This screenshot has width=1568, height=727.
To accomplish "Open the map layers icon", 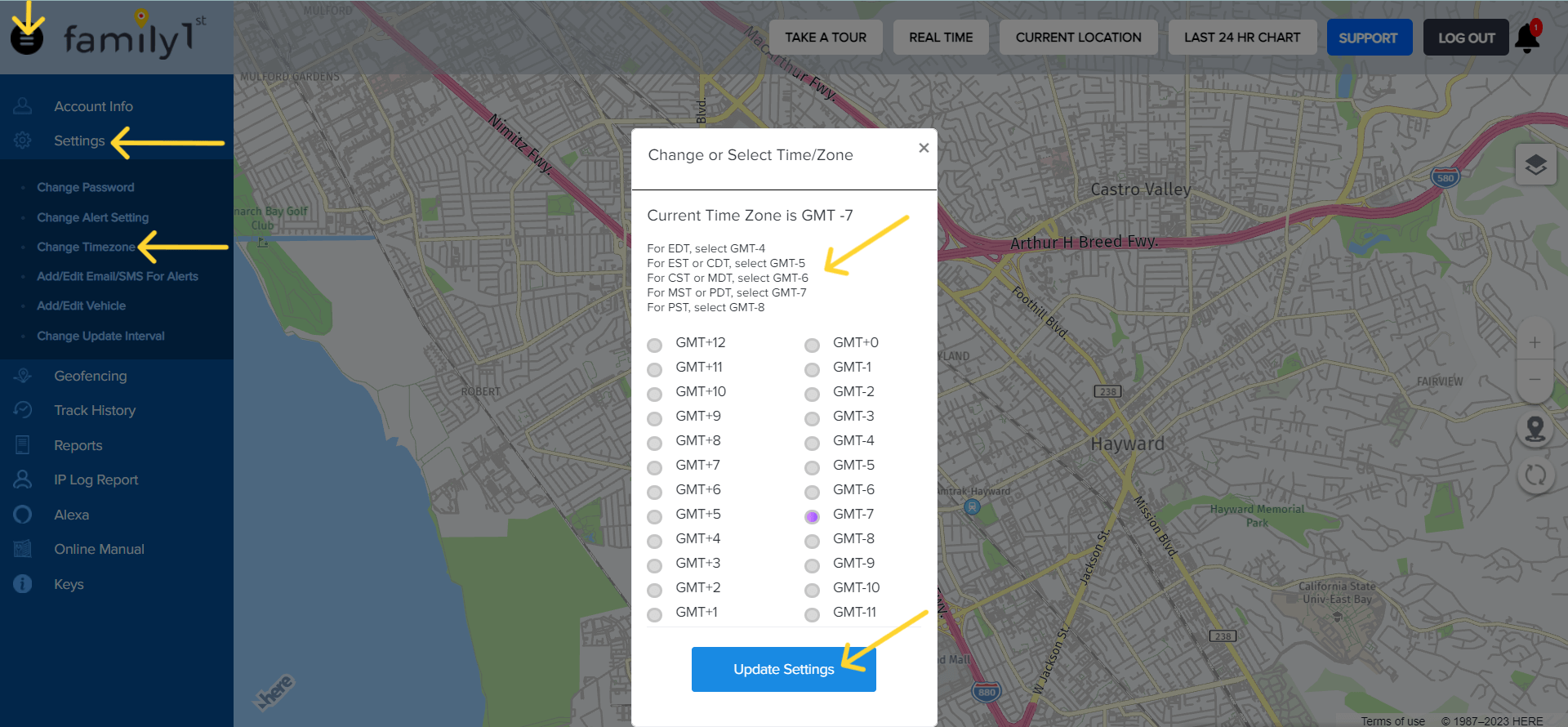I will [x=1535, y=164].
